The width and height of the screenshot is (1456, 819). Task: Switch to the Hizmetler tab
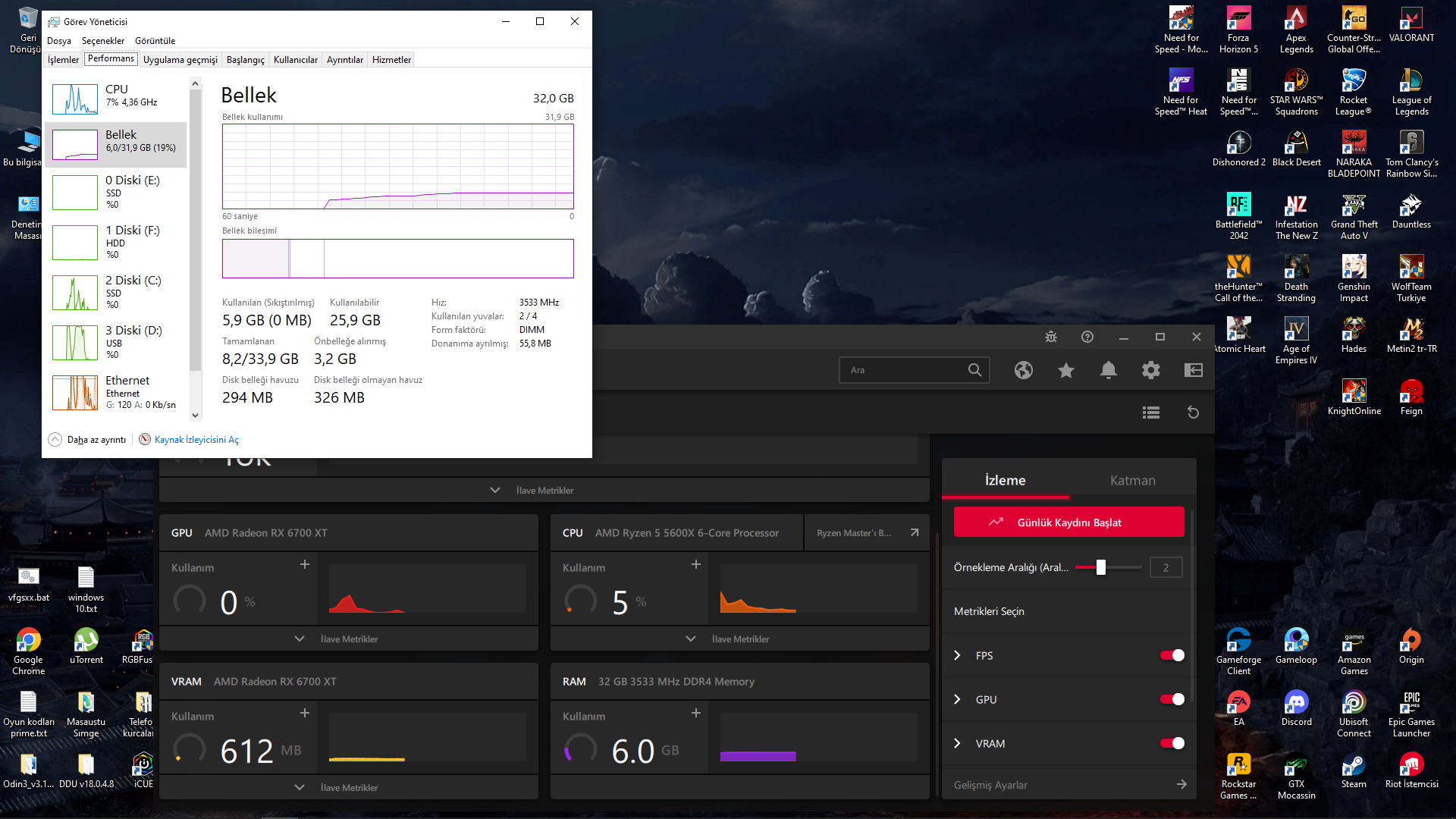[392, 60]
